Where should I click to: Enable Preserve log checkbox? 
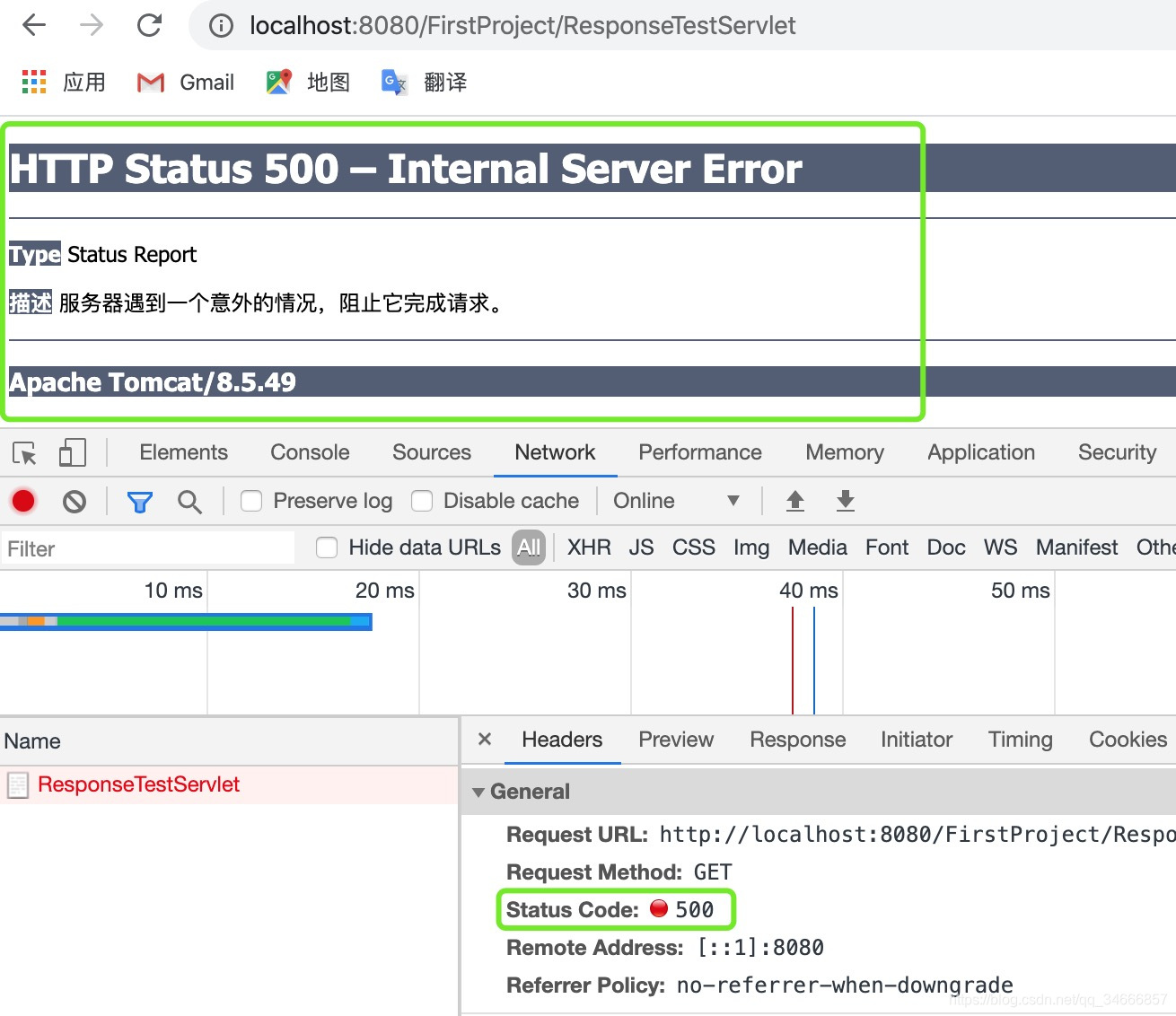(251, 501)
